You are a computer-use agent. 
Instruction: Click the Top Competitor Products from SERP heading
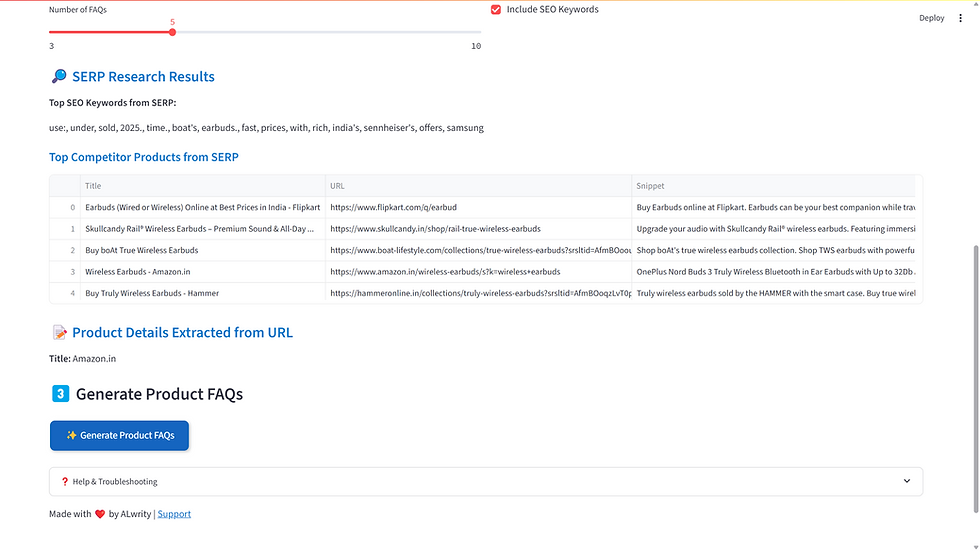pos(144,157)
